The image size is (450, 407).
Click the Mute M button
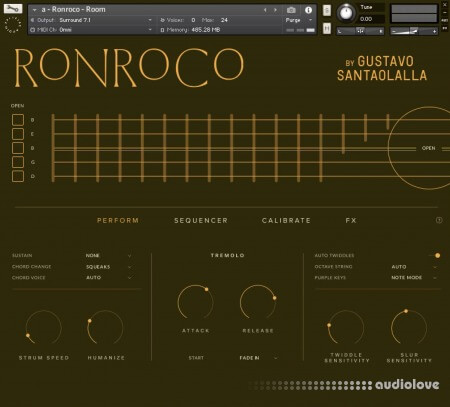click(x=327, y=29)
